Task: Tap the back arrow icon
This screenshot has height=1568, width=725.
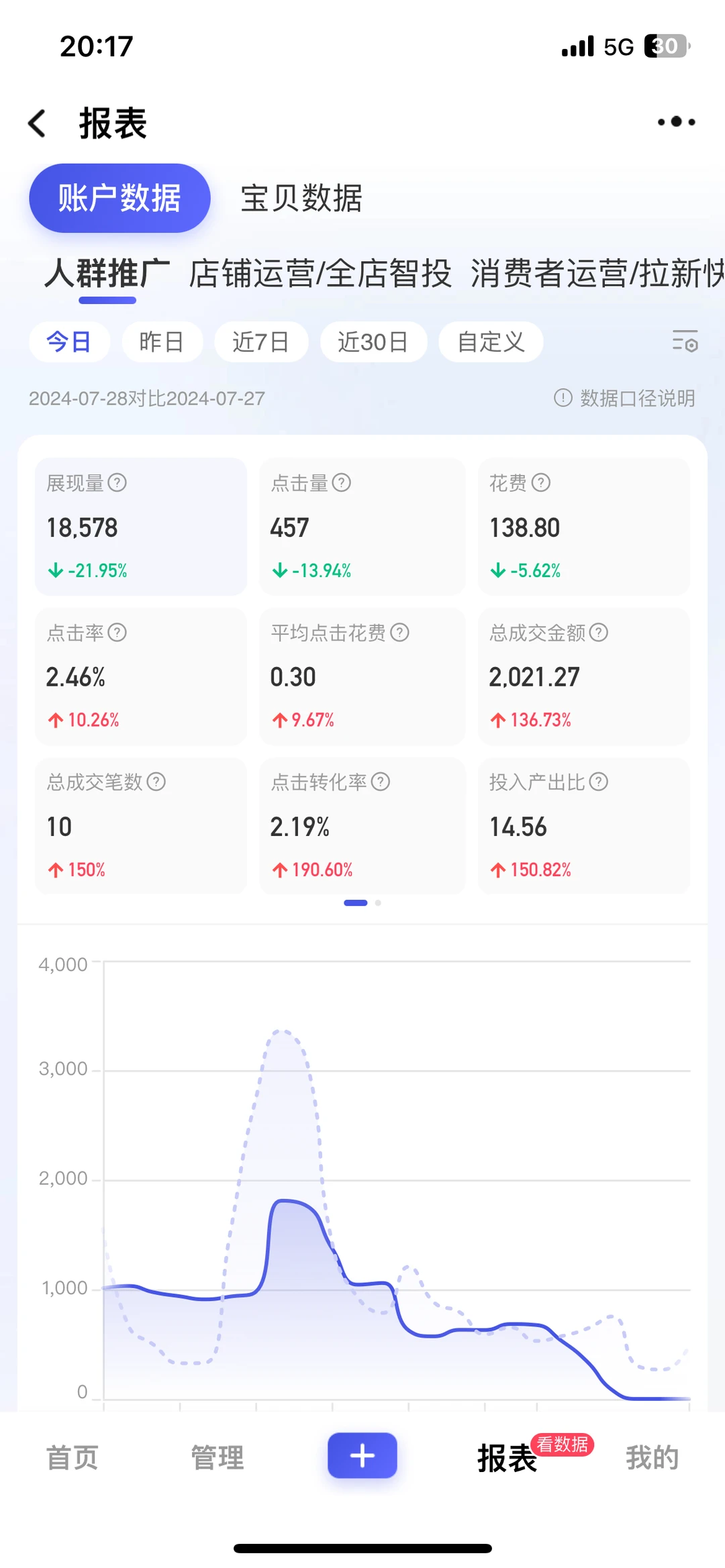Action: pos(38,123)
